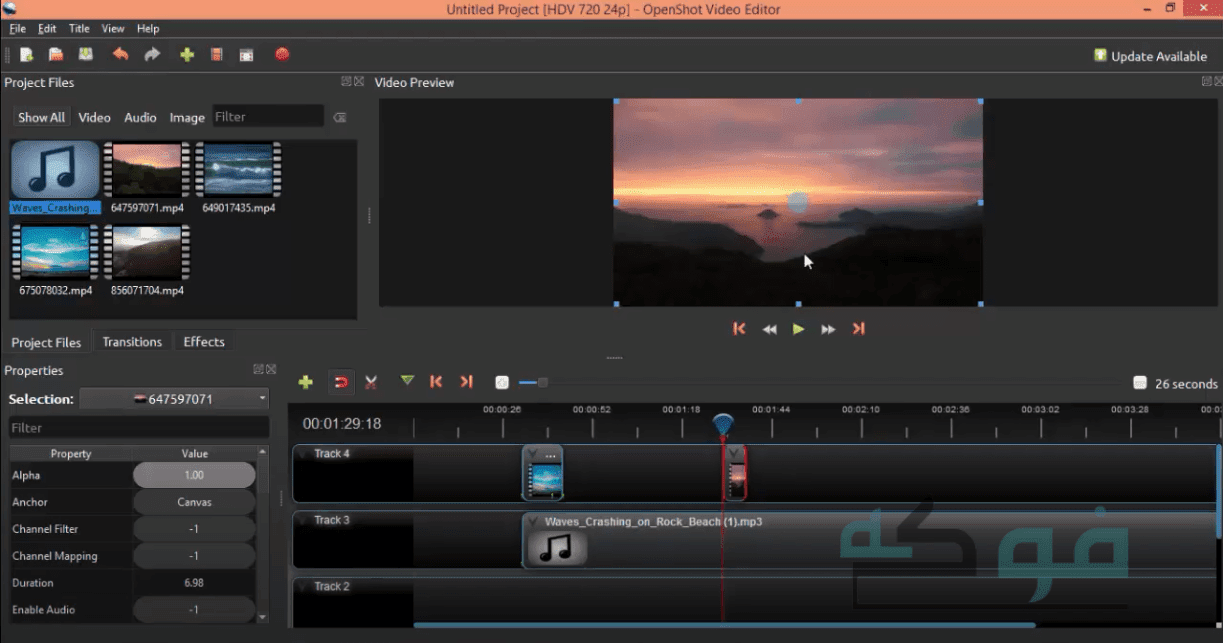Open the Selection dropdown showing 647597071
The width and height of the screenshot is (1223, 643).
pyautogui.click(x=175, y=399)
